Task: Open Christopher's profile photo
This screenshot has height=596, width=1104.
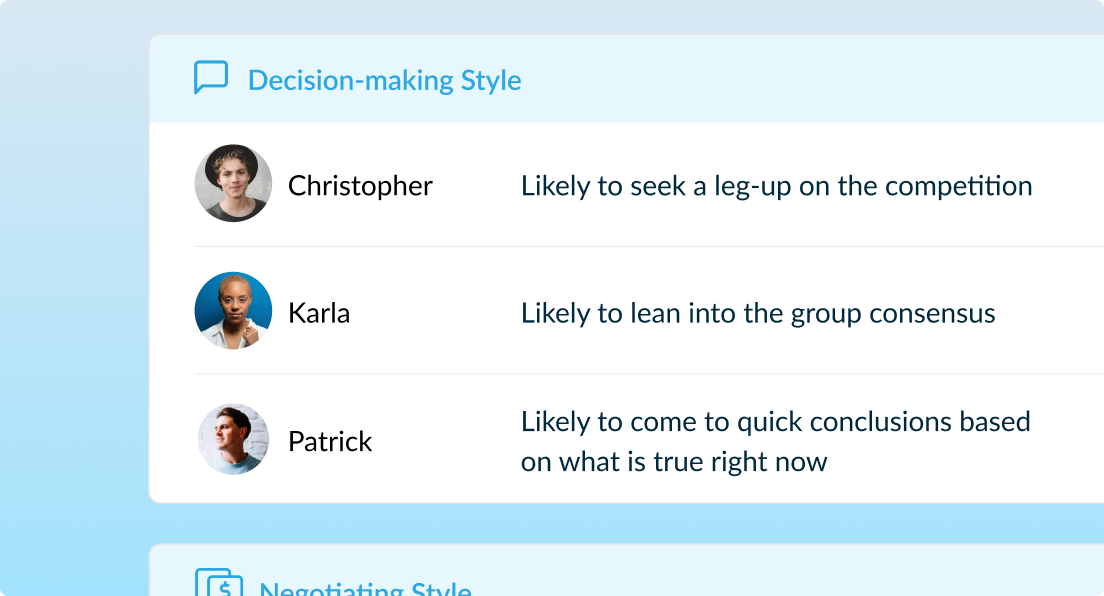Action: [233, 183]
